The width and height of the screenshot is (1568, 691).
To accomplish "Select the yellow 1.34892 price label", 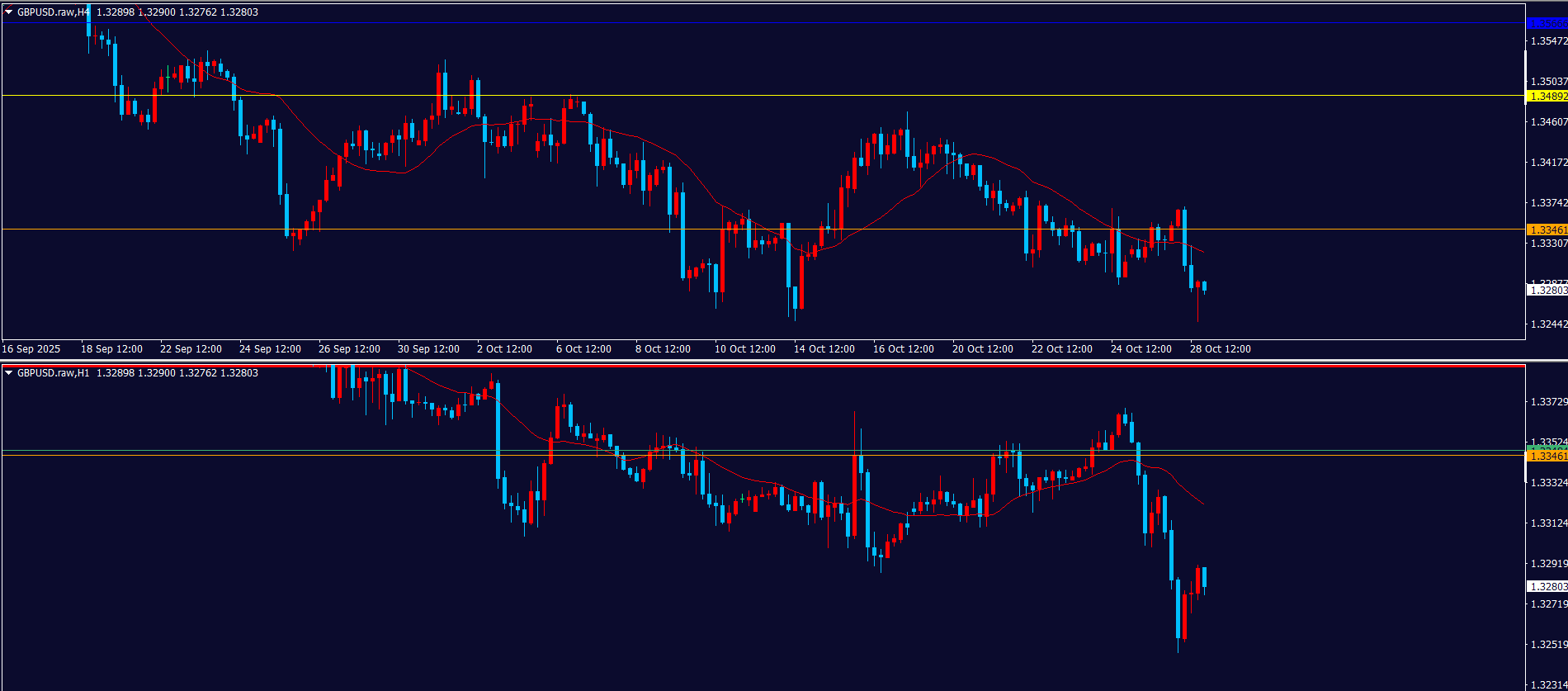I will click(x=1547, y=97).
